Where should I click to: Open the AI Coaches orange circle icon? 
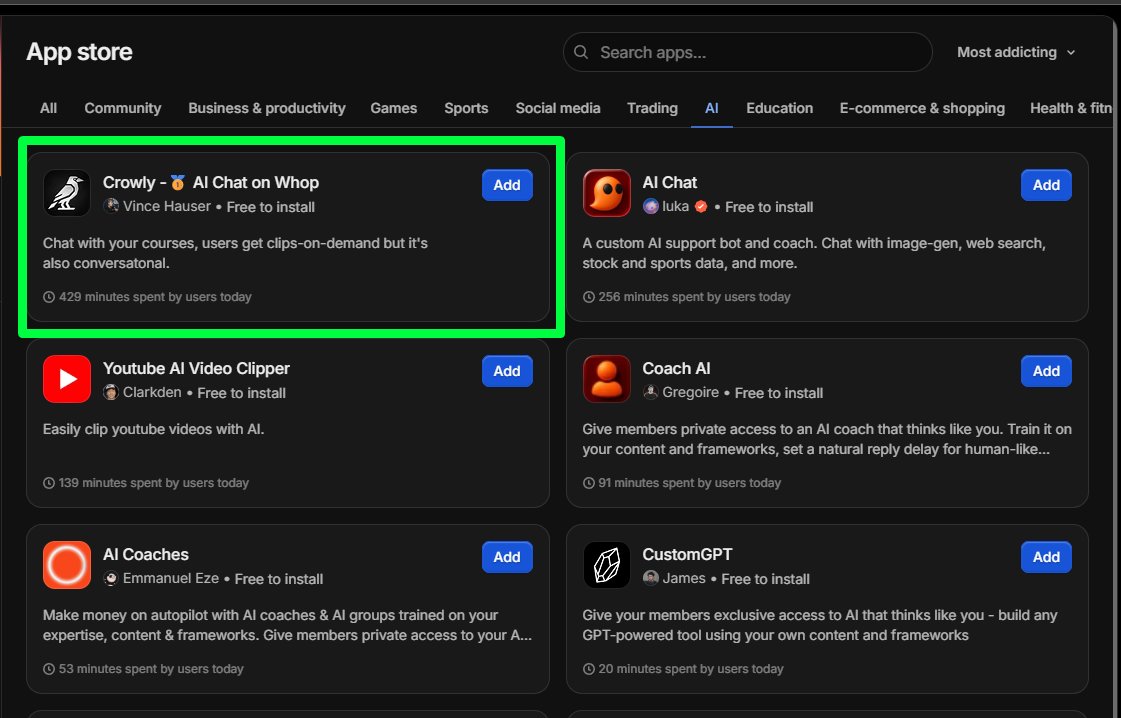(x=66, y=565)
